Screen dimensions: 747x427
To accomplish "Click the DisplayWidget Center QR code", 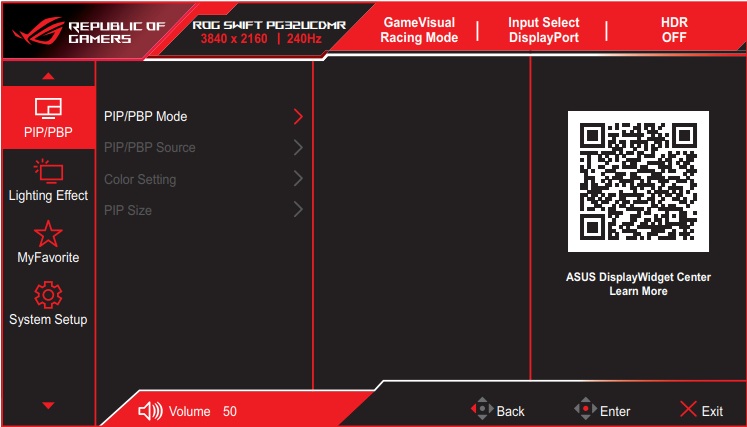I will point(638,181).
